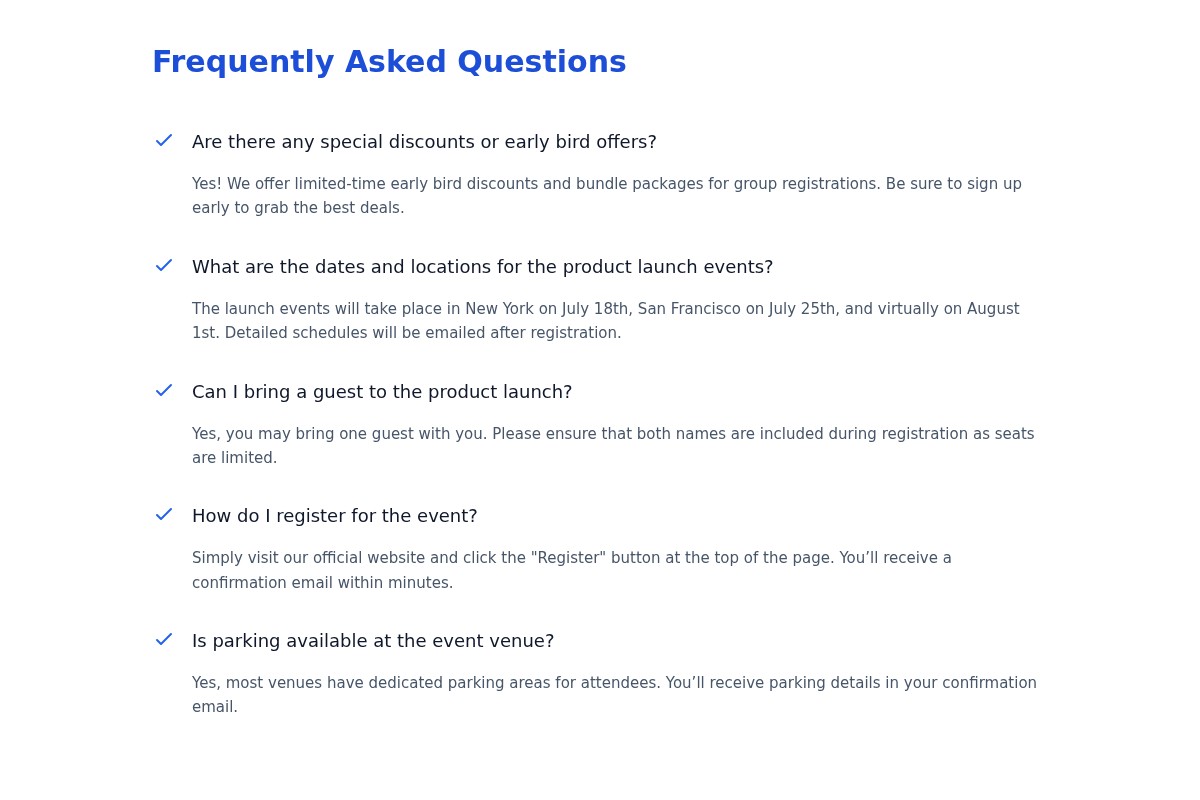Click "New York" in the launch events answer
The image size is (1200, 800).
499,309
